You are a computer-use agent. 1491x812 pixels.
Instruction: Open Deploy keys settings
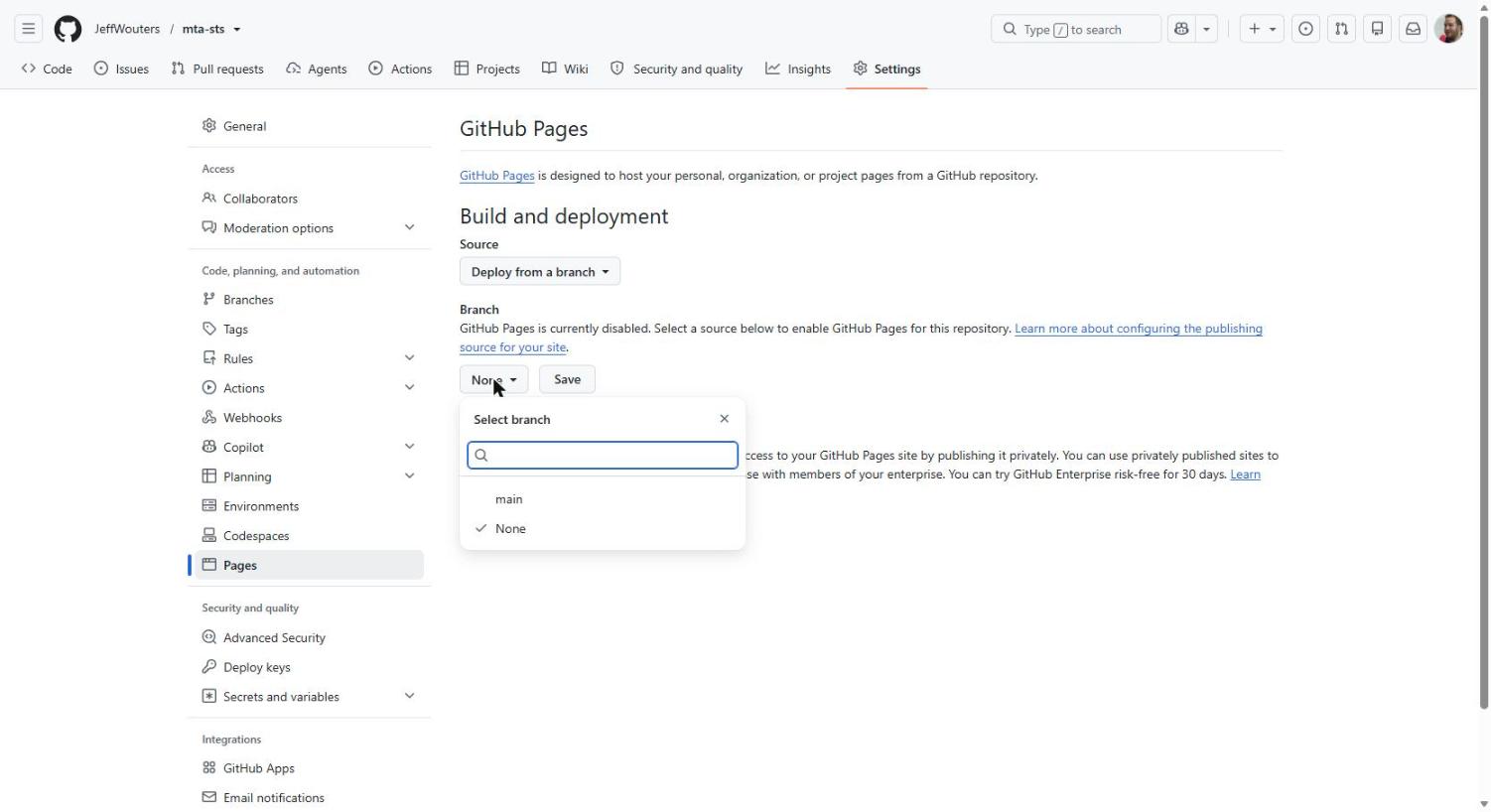[310, 667]
